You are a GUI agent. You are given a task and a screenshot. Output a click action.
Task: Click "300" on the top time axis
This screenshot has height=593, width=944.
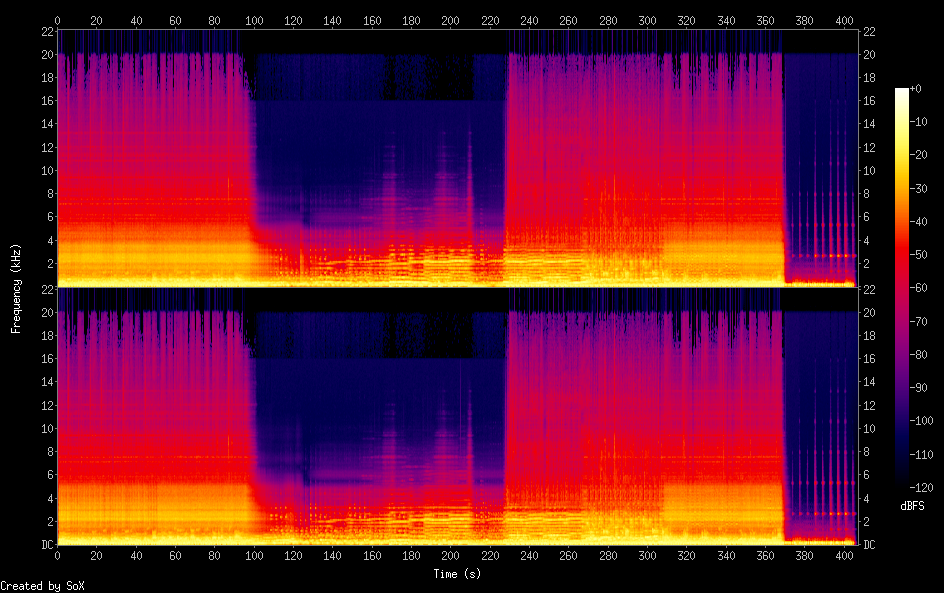[647, 20]
